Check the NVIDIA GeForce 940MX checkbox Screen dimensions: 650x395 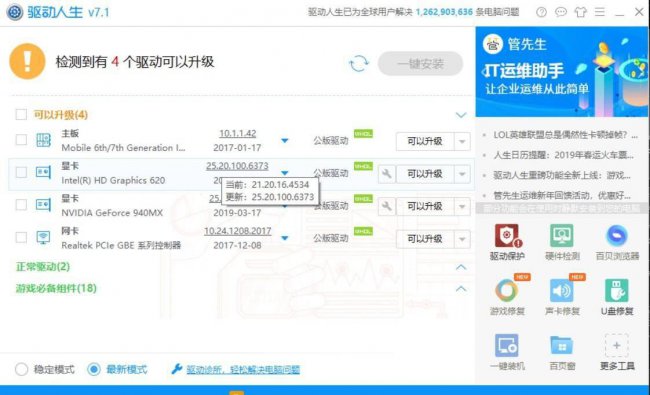click(21, 204)
